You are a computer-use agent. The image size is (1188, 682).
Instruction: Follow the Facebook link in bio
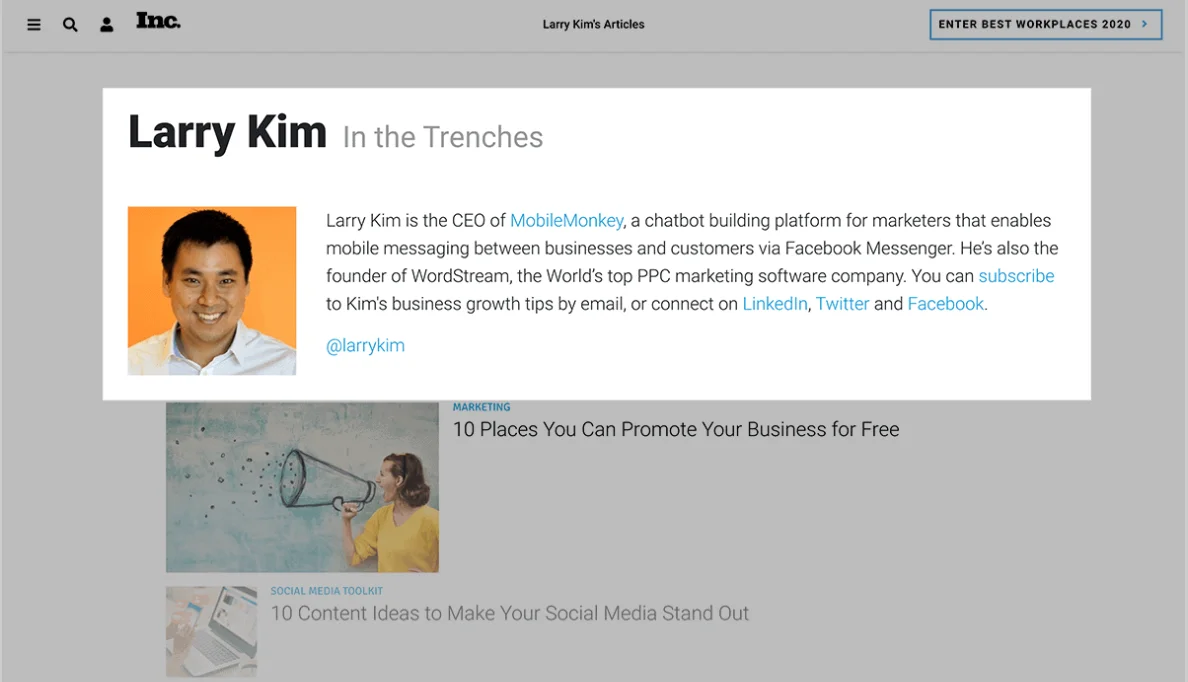pyautogui.click(x=945, y=304)
